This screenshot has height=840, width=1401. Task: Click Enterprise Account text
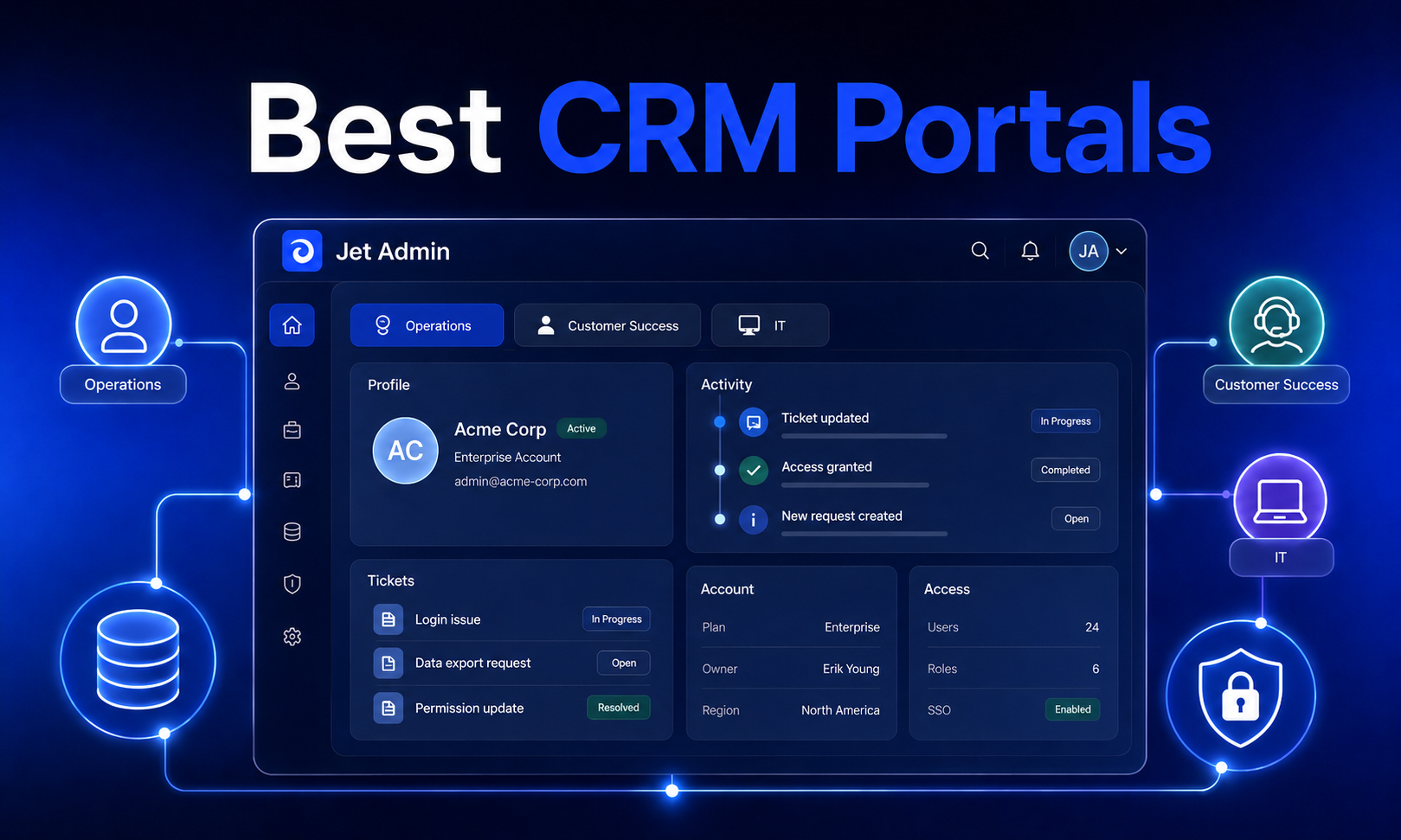(x=508, y=458)
